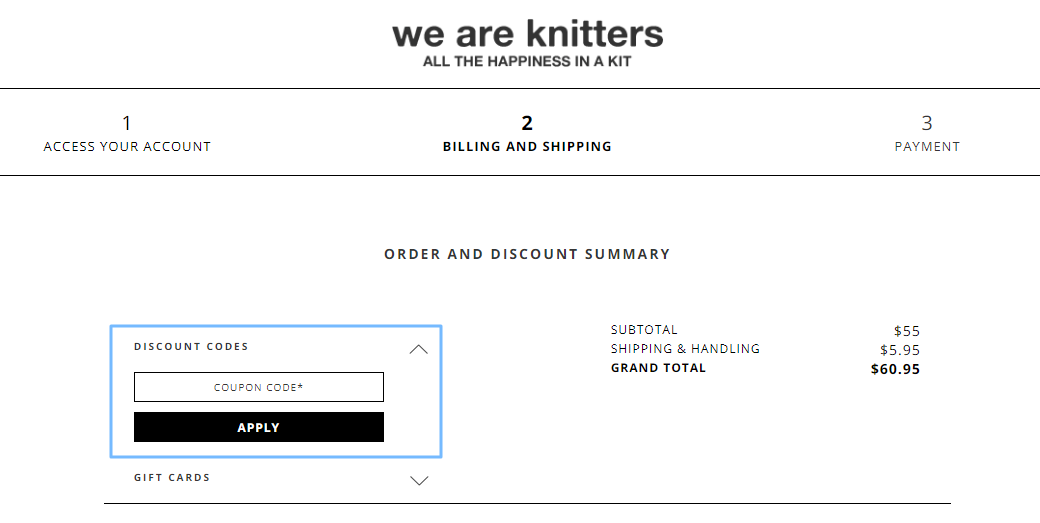Click the Subtotal label

(644, 329)
